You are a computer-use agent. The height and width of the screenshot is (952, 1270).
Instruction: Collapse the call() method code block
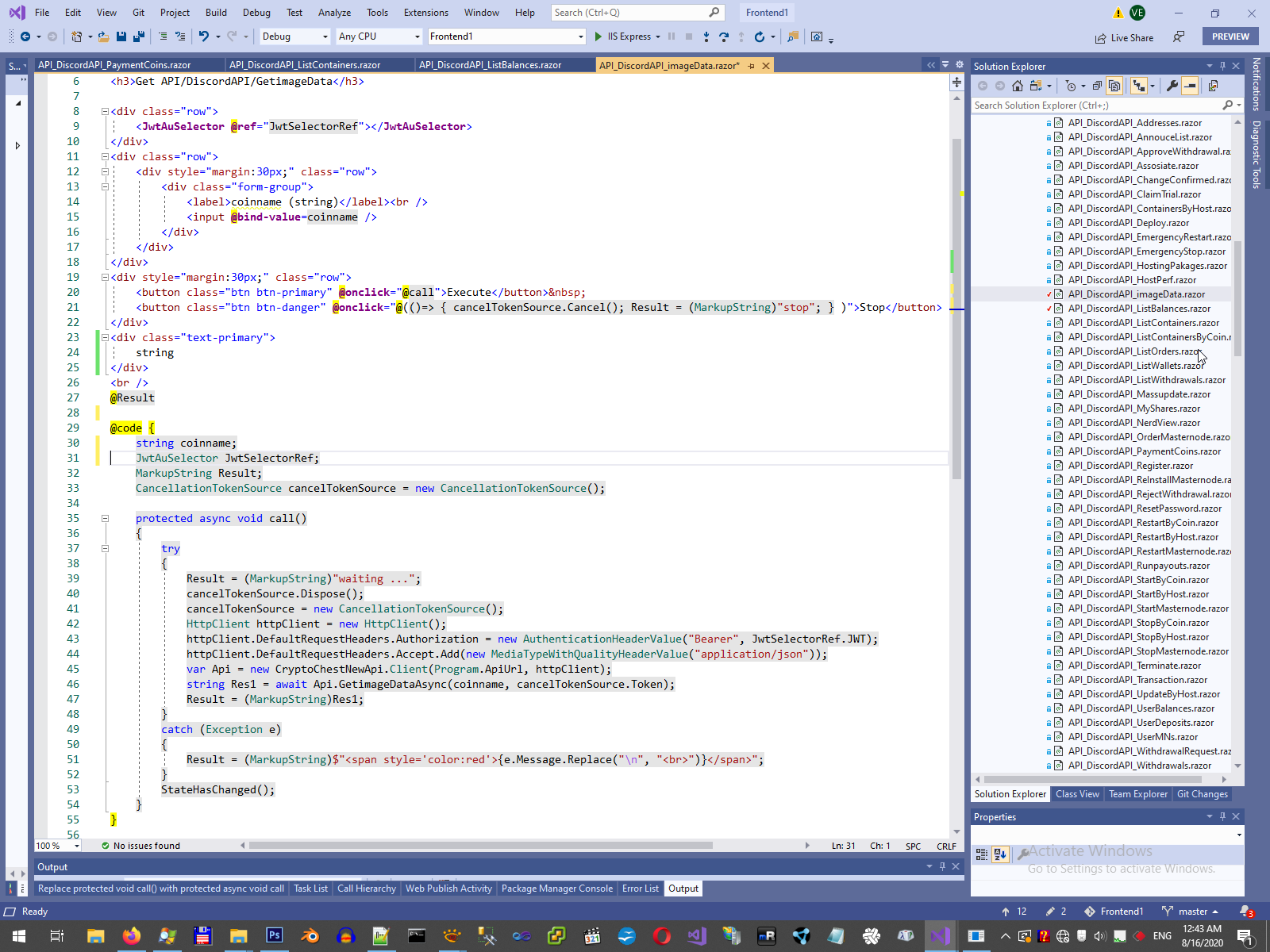(105, 519)
